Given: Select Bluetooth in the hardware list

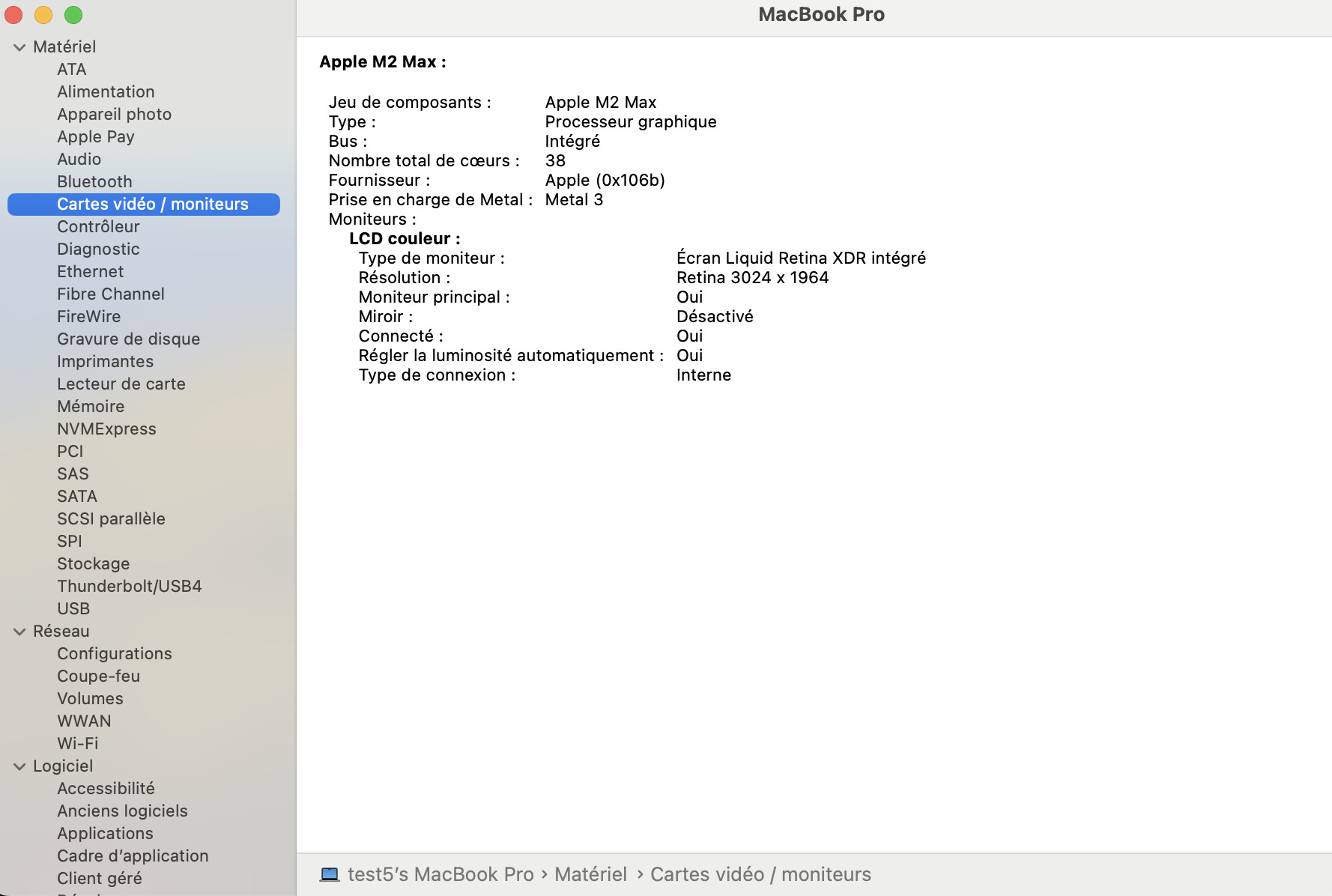Looking at the screenshot, I should (x=94, y=181).
